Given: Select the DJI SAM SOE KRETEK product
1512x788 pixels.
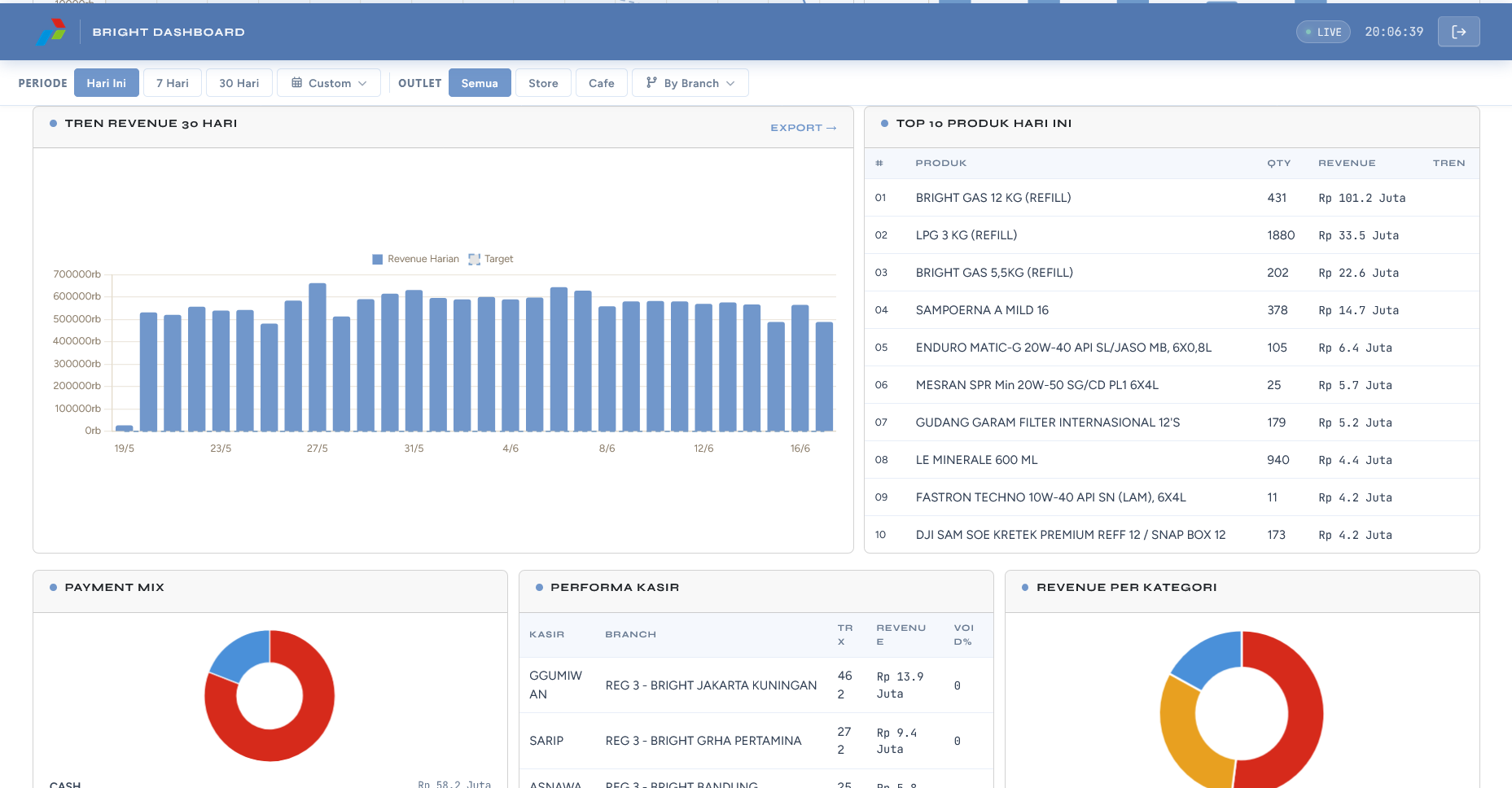Looking at the screenshot, I should pyautogui.click(x=1071, y=535).
